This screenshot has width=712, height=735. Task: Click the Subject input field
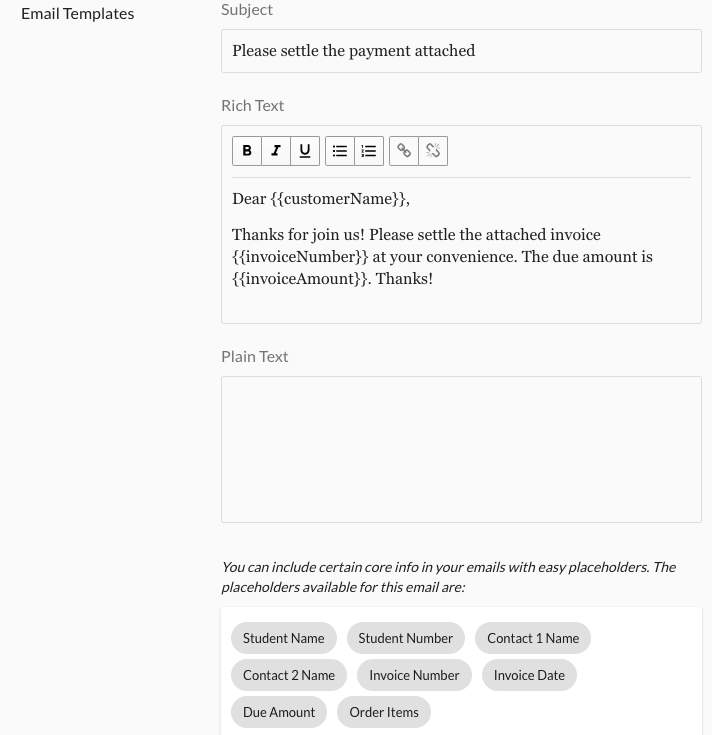[x=461, y=51]
